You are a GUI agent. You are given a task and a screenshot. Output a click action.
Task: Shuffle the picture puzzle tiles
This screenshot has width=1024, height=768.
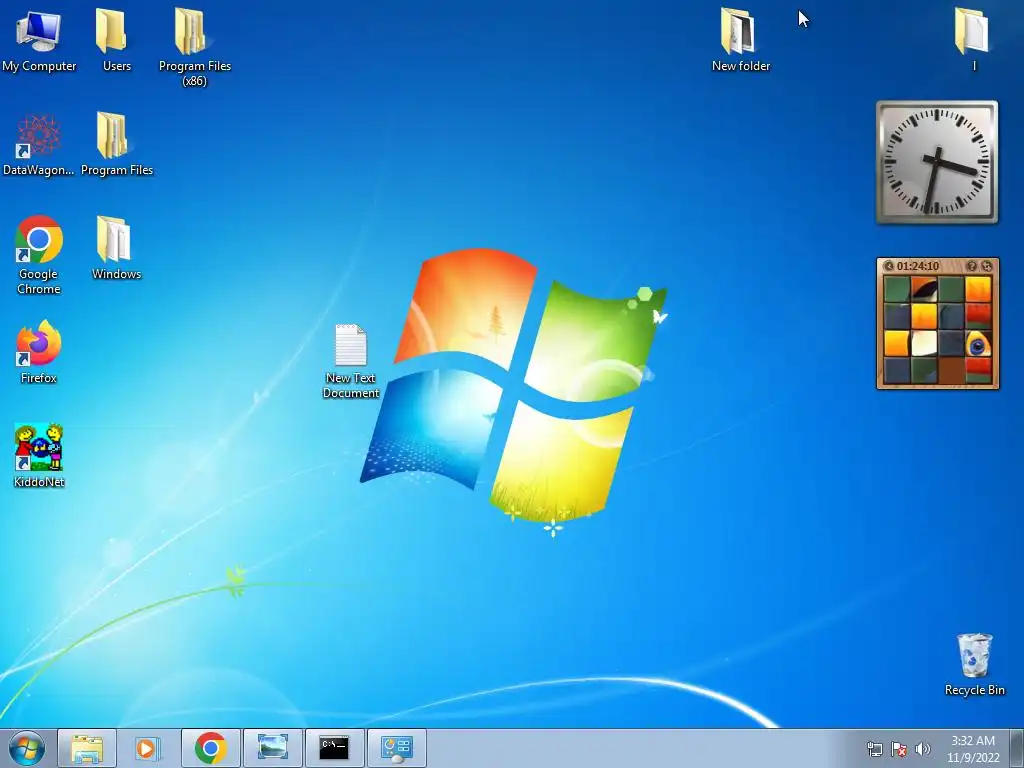987,266
